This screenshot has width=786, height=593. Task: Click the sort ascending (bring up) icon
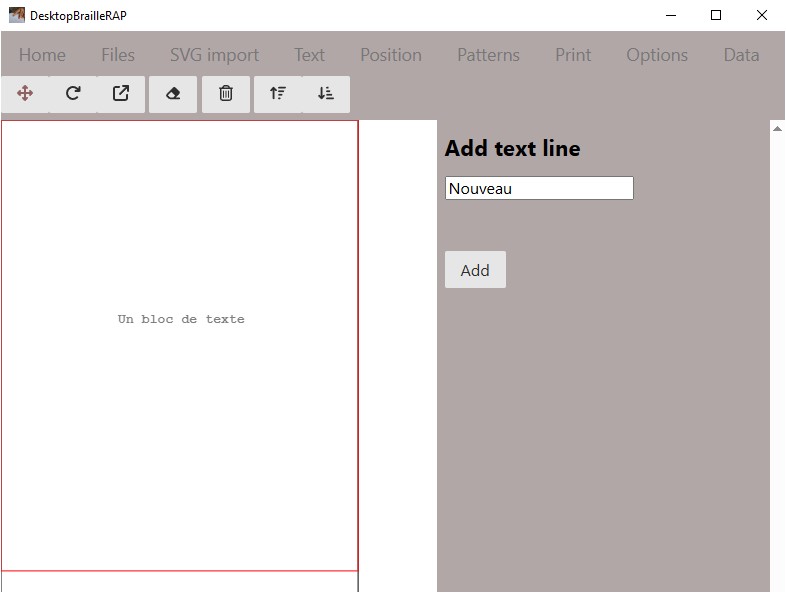point(278,94)
